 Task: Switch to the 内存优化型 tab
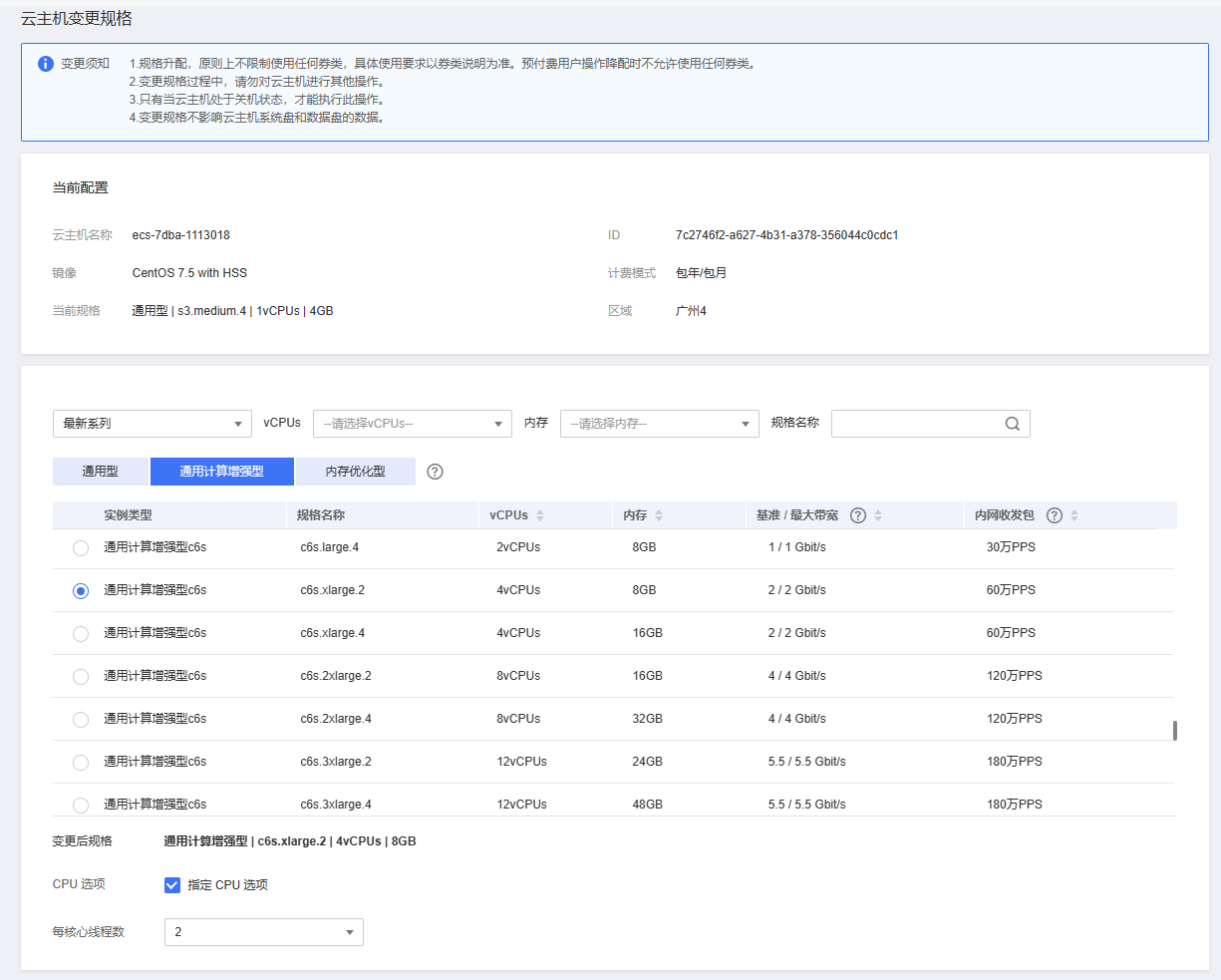pyautogui.click(x=356, y=472)
